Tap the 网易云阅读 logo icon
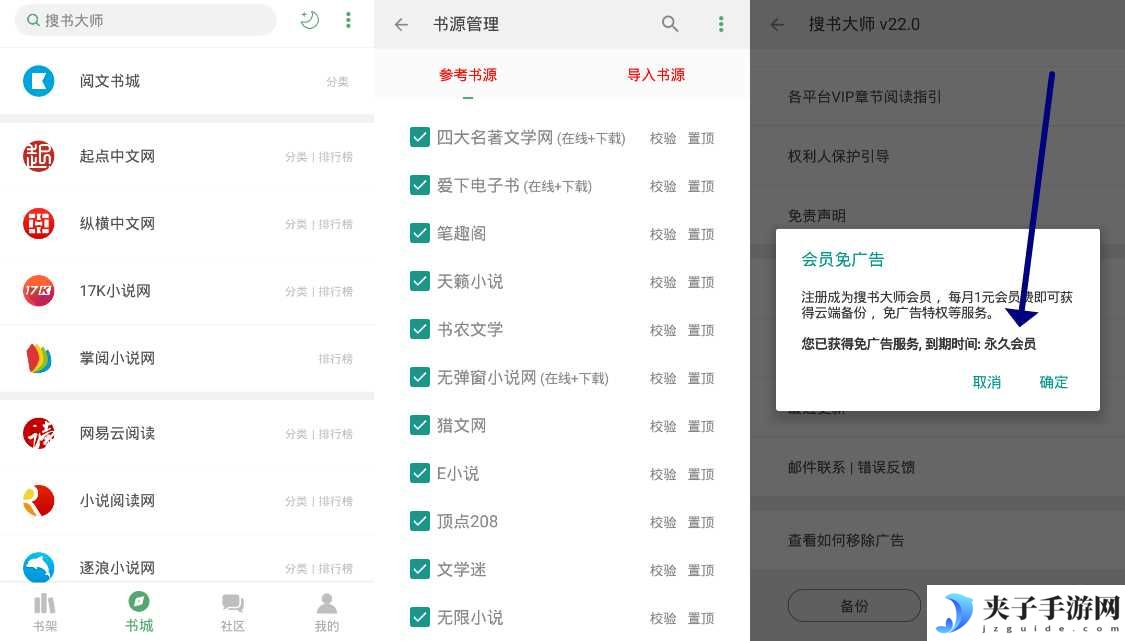The image size is (1125, 641). coord(39,433)
